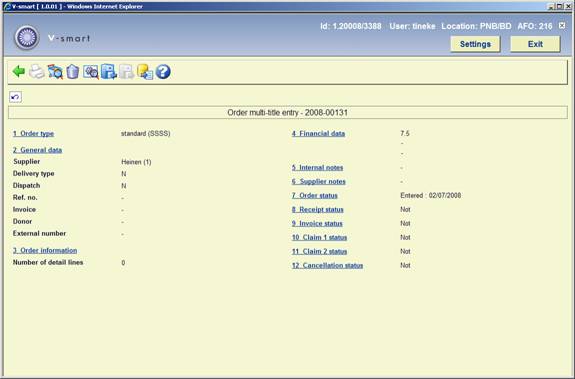Click the 'Donor' label

click(22, 221)
